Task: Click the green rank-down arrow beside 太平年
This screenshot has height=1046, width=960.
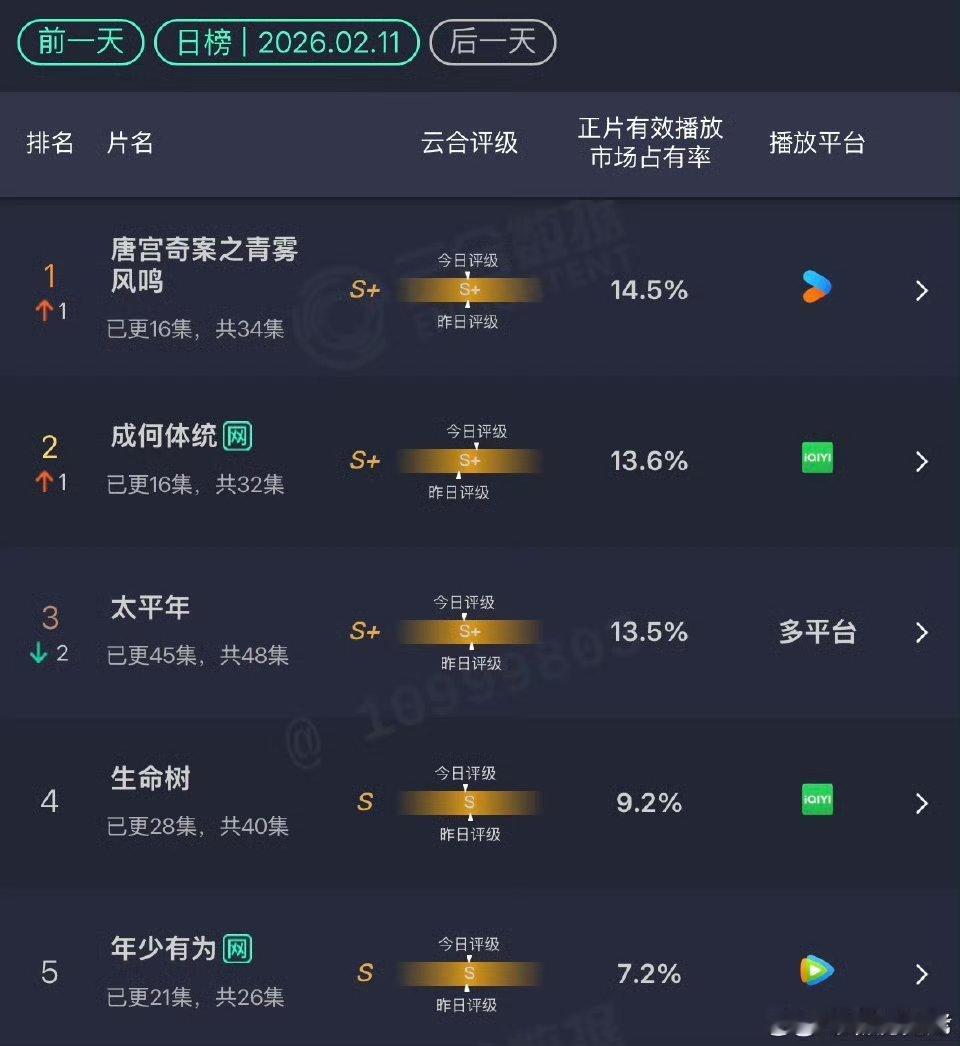Action: (40, 652)
